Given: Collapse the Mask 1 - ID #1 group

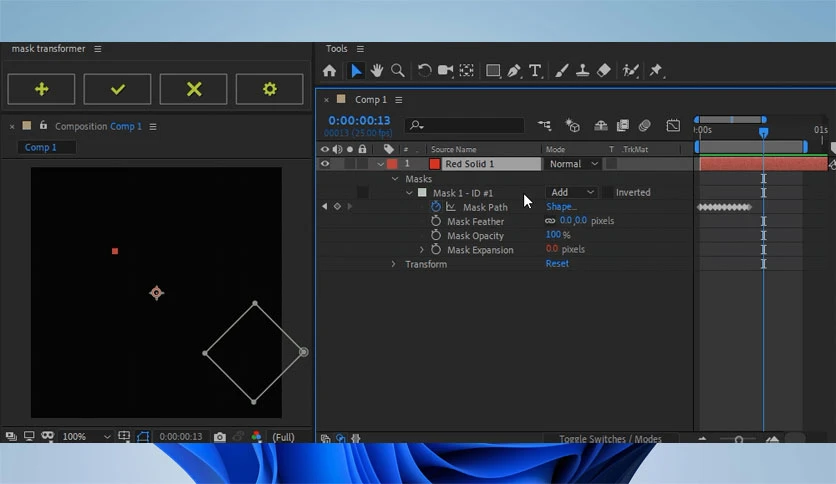Looking at the screenshot, I should tap(409, 193).
